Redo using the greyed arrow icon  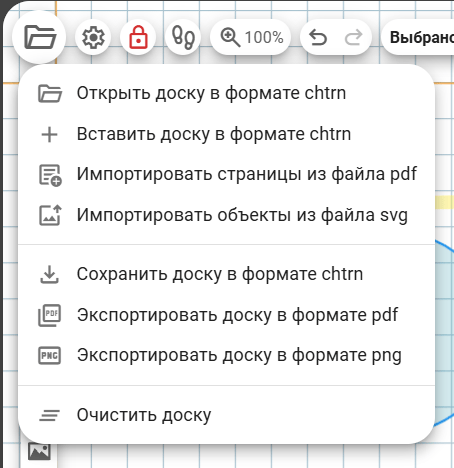point(353,37)
